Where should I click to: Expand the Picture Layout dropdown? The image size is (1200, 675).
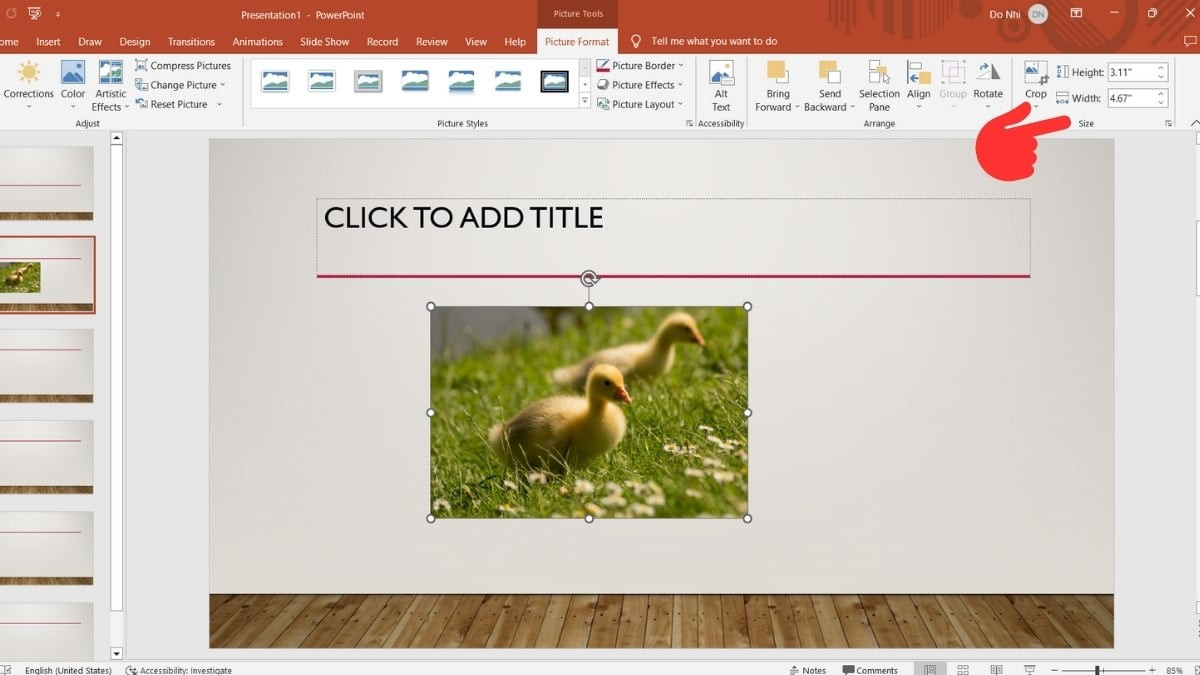(x=681, y=104)
